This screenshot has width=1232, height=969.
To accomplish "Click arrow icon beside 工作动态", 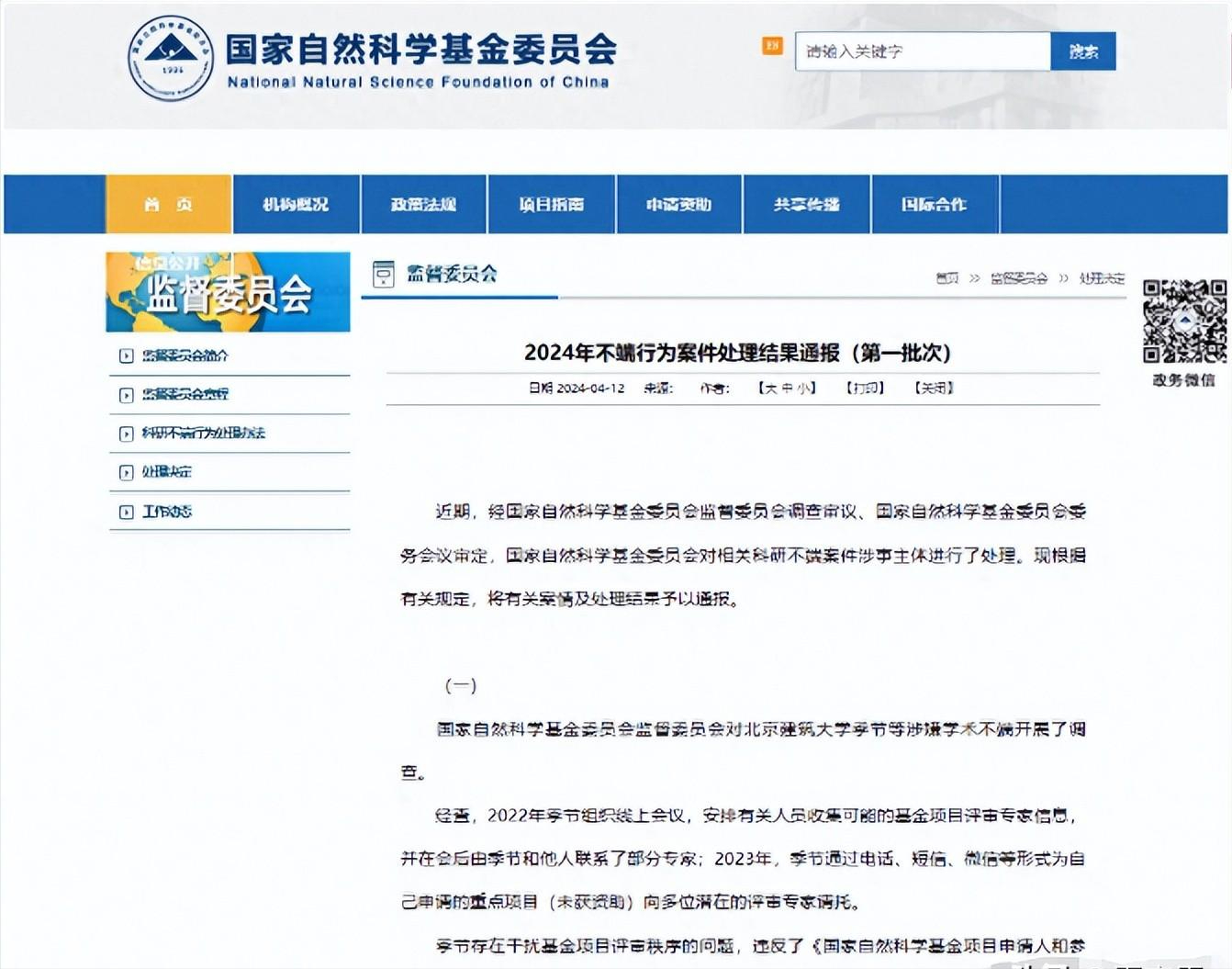I will click(x=127, y=513).
